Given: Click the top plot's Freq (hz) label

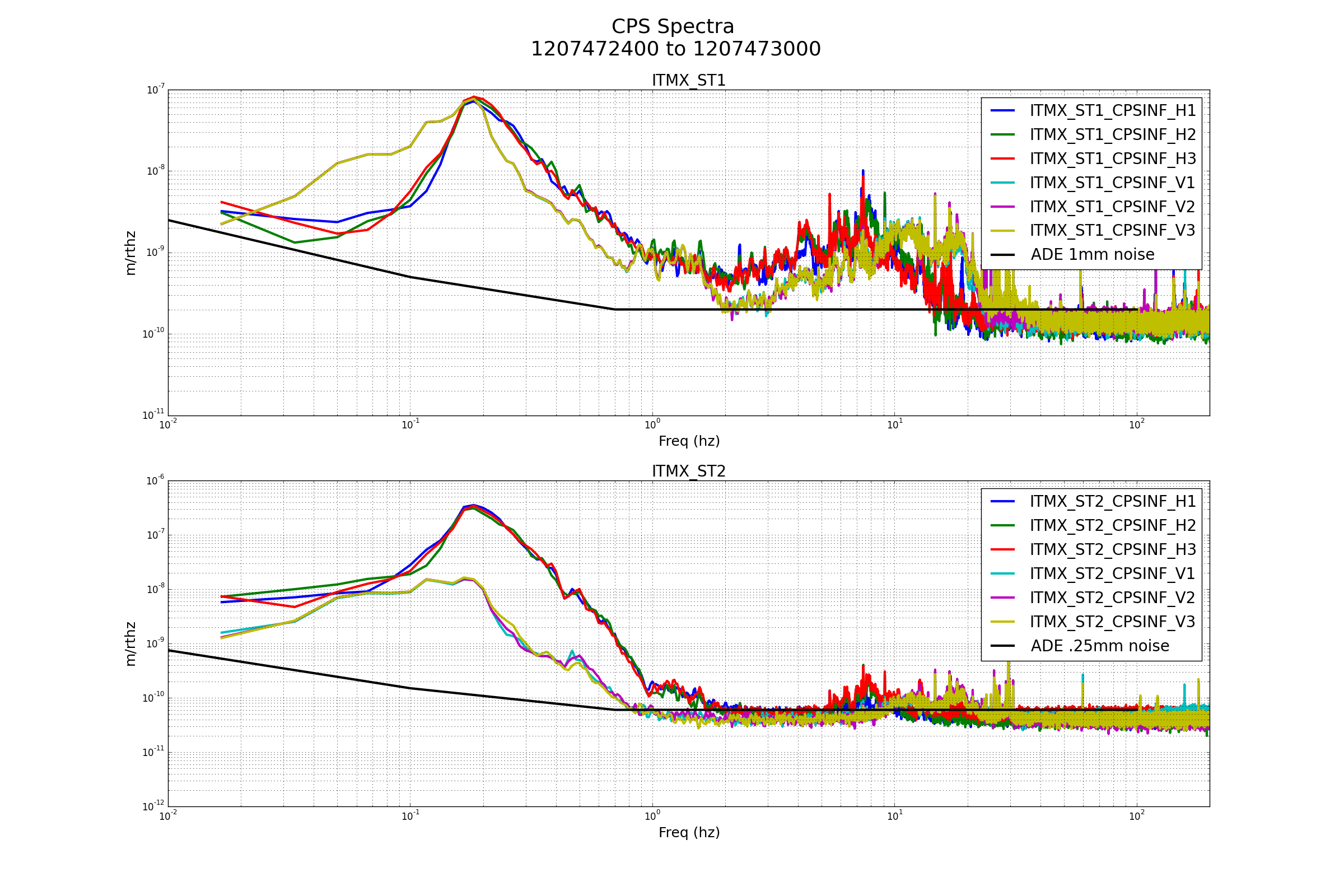Looking at the screenshot, I should [689, 441].
